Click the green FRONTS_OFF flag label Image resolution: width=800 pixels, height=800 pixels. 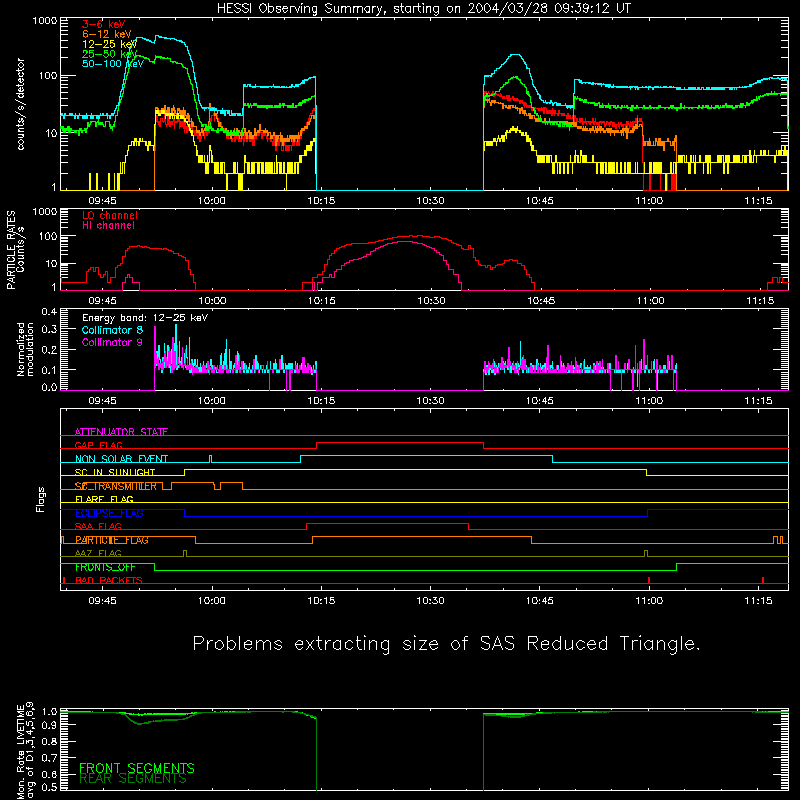click(105, 567)
